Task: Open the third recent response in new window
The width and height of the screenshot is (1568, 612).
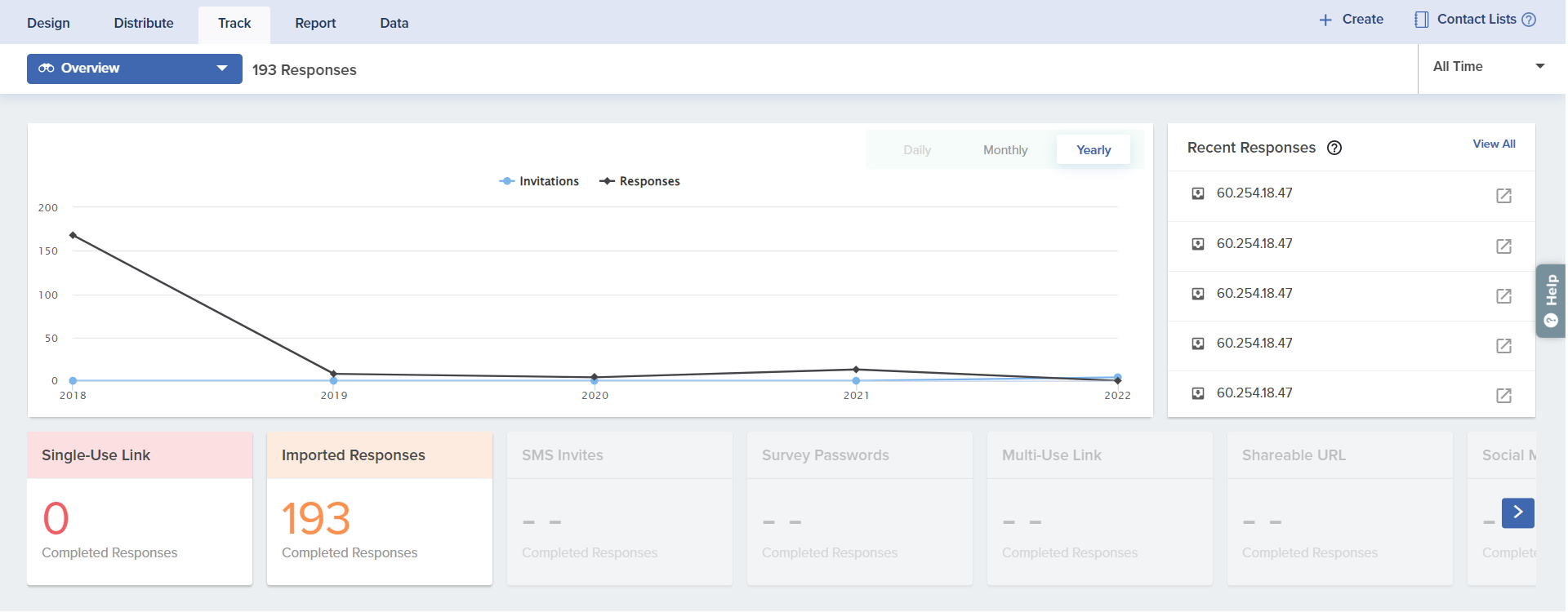Action: 1503,296
